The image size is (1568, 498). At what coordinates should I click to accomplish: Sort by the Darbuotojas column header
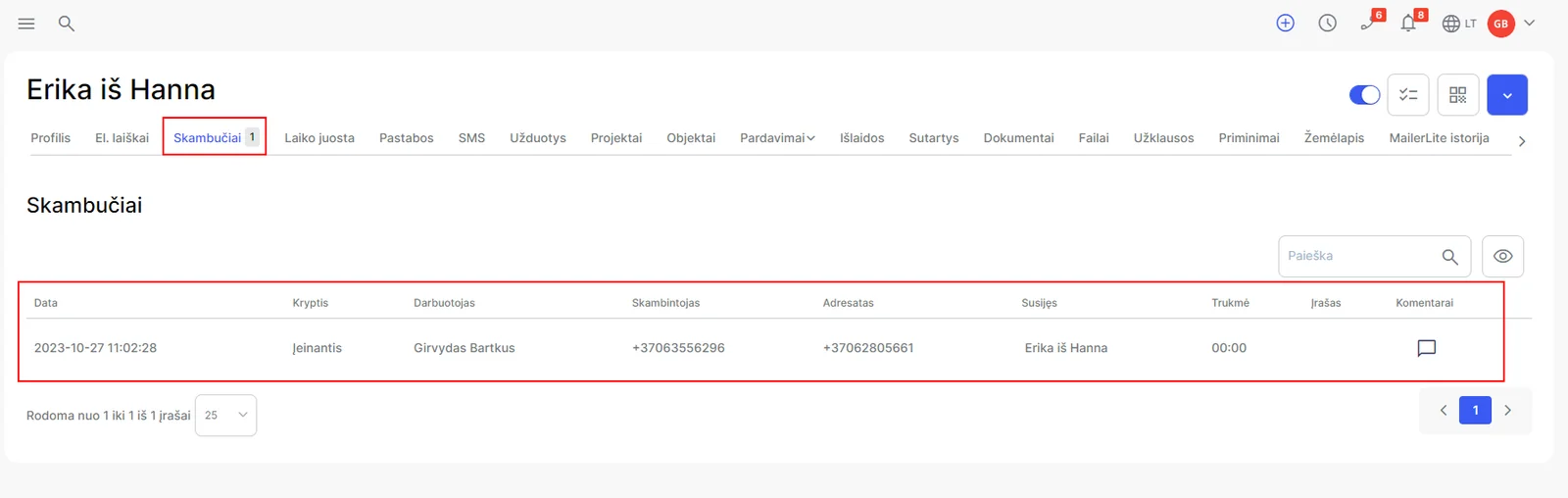click(x=444, y=303)
